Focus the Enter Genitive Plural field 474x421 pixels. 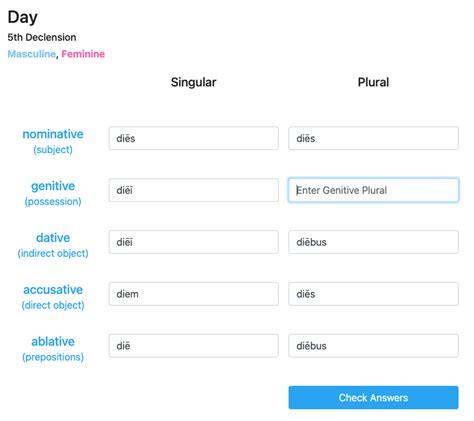point(373,190)
